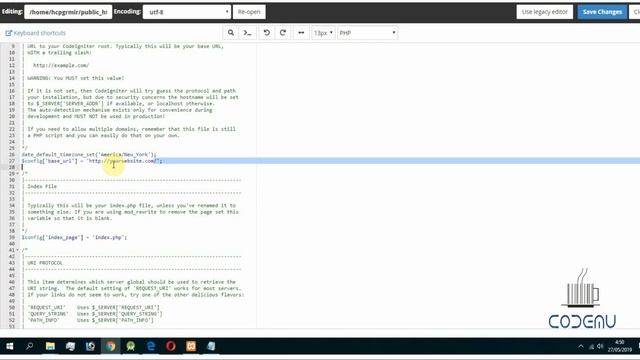Image resolution: width=640 pixels, height=360 pixels.
Task: Open Android Studio from taskbar
Action: pos(131,346)
